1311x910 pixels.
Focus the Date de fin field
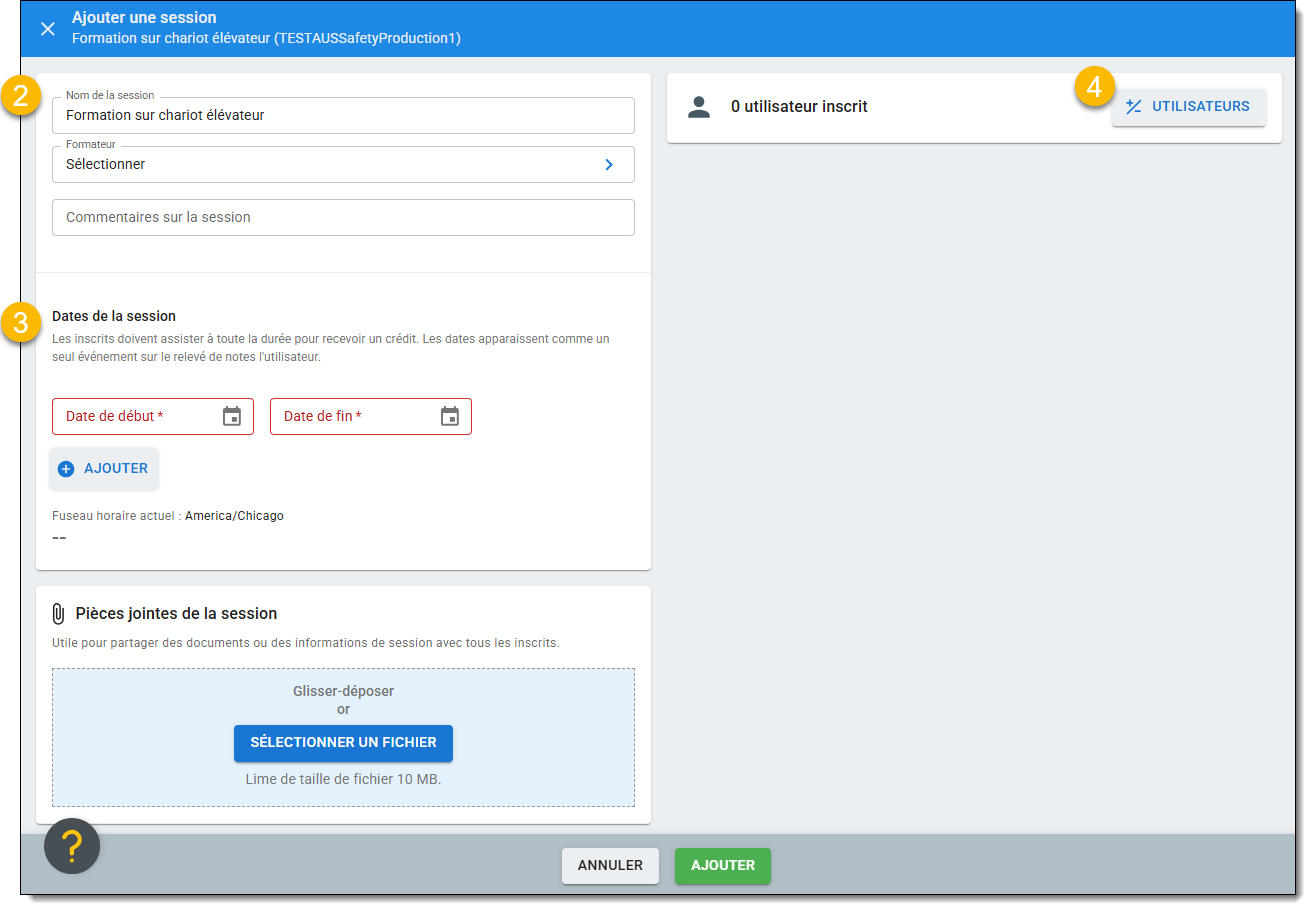[x=353, y=417]
